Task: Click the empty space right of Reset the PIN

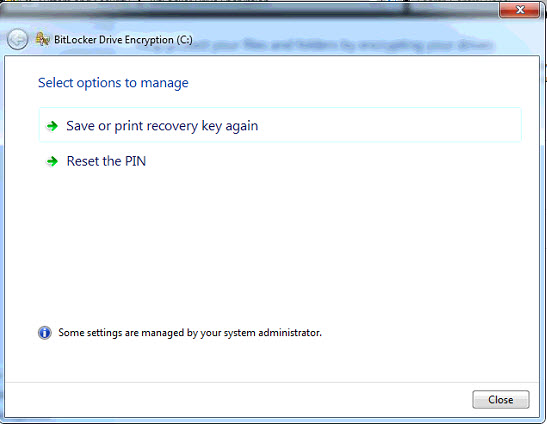Action: tap(333, 161)
